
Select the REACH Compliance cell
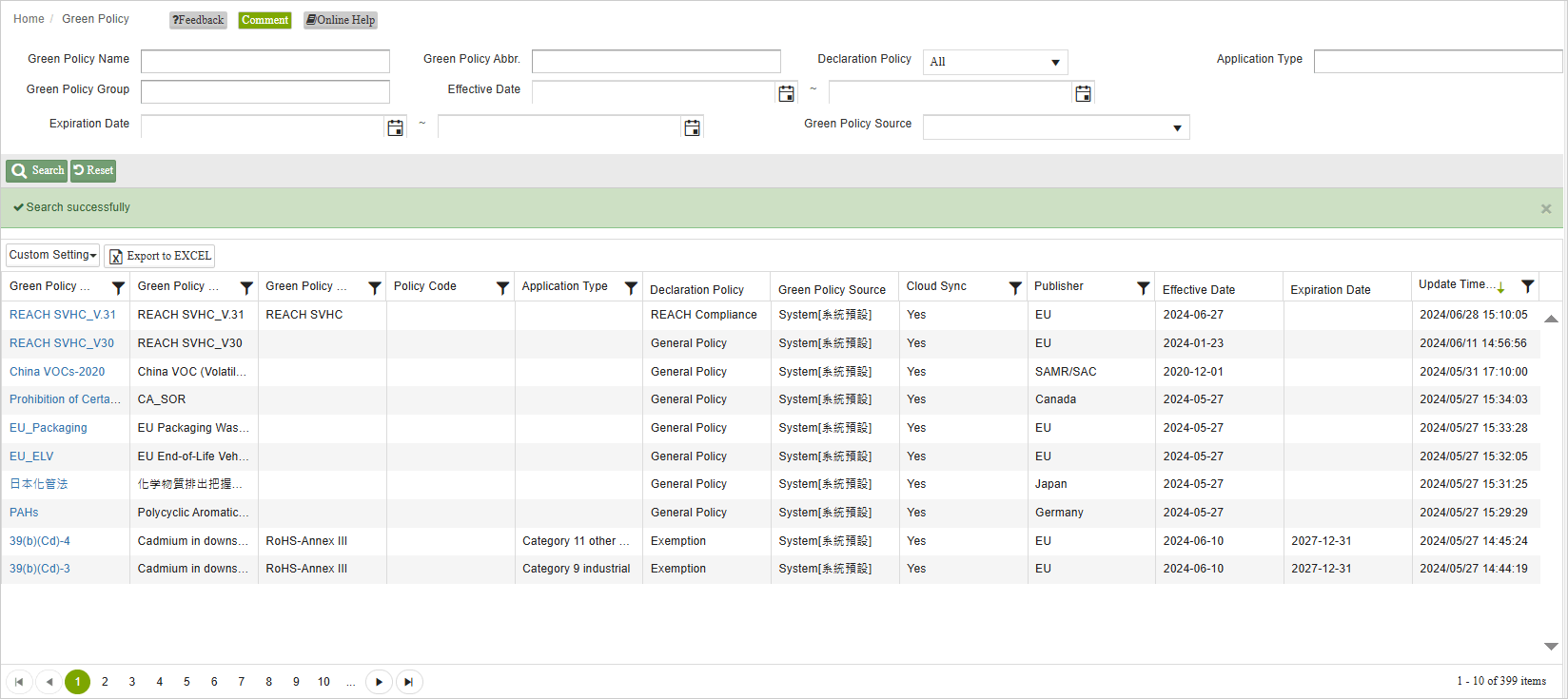click(x=707, y=315)
